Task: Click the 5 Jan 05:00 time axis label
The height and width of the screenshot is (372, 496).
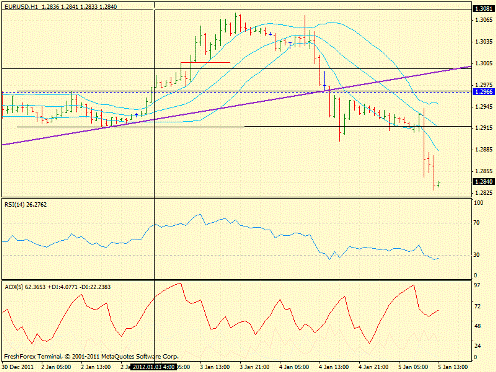Action: 414,367
